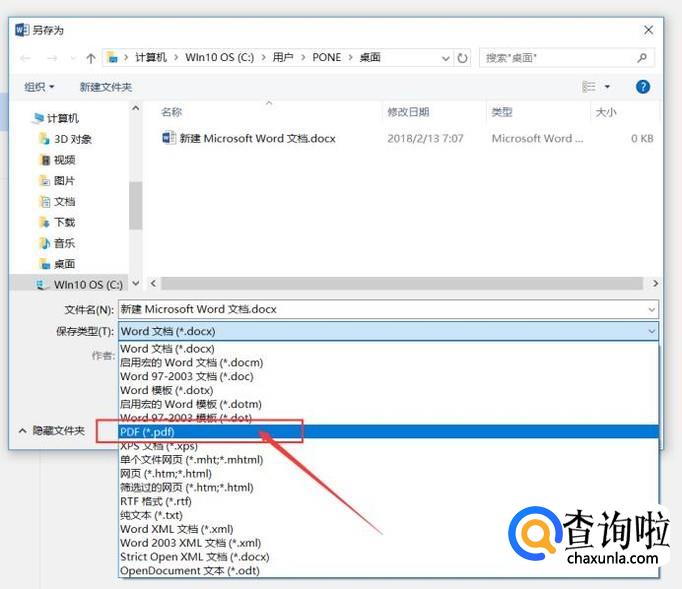Choose RTF 格式 (*.rtf) option
Image resolution: width=682 pixels, height=589 pixels.
coord(155,501)
